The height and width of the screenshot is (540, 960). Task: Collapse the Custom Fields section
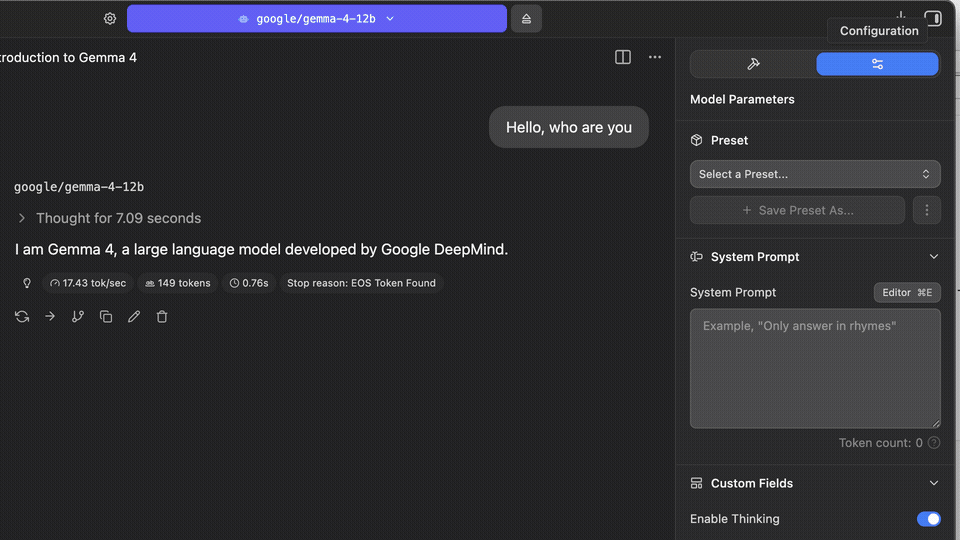point(933,483)
